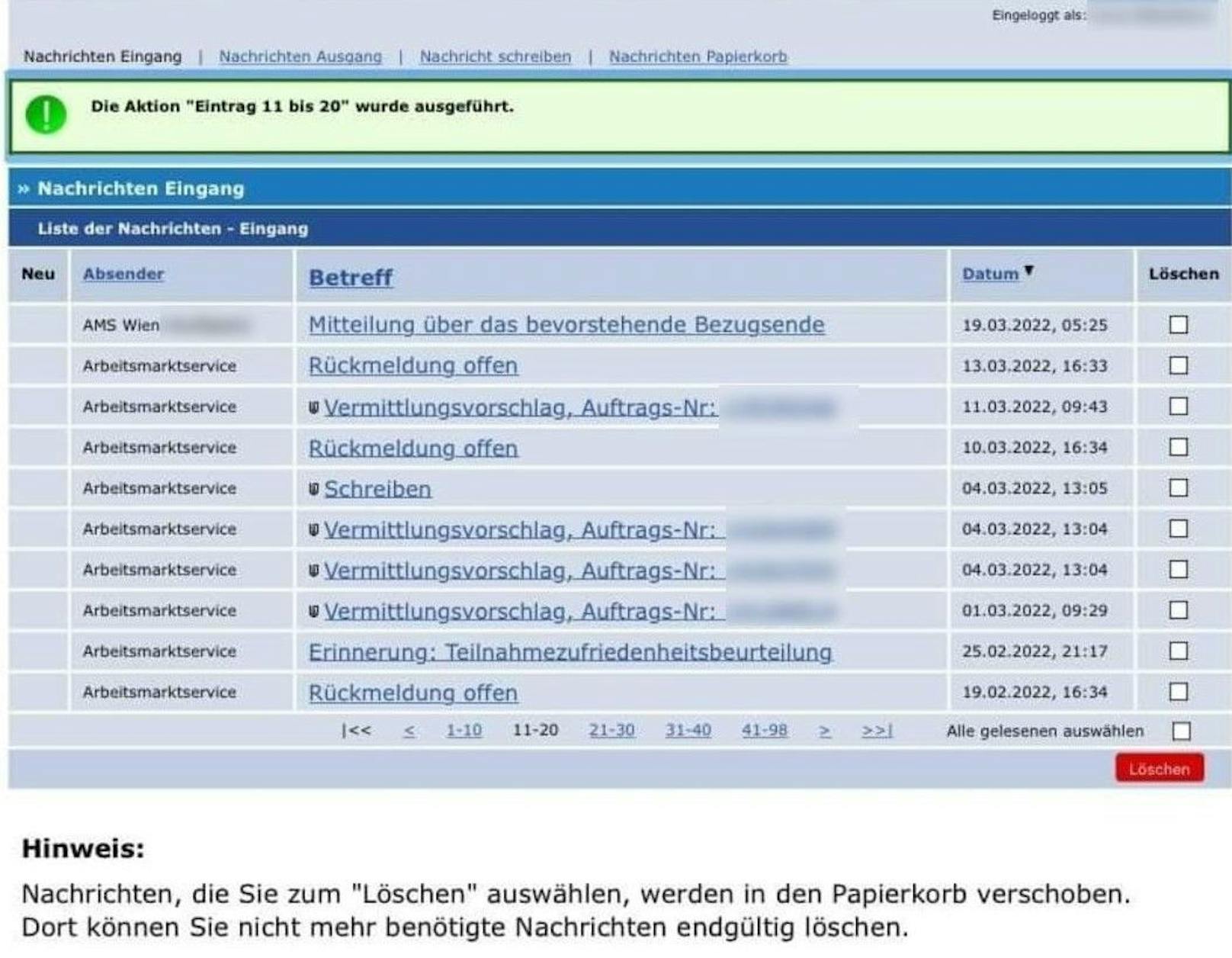The height and width of the screenshot is (958, 1232).
Task: Click the green exclamation notice icon
Action: click(46, 114)
